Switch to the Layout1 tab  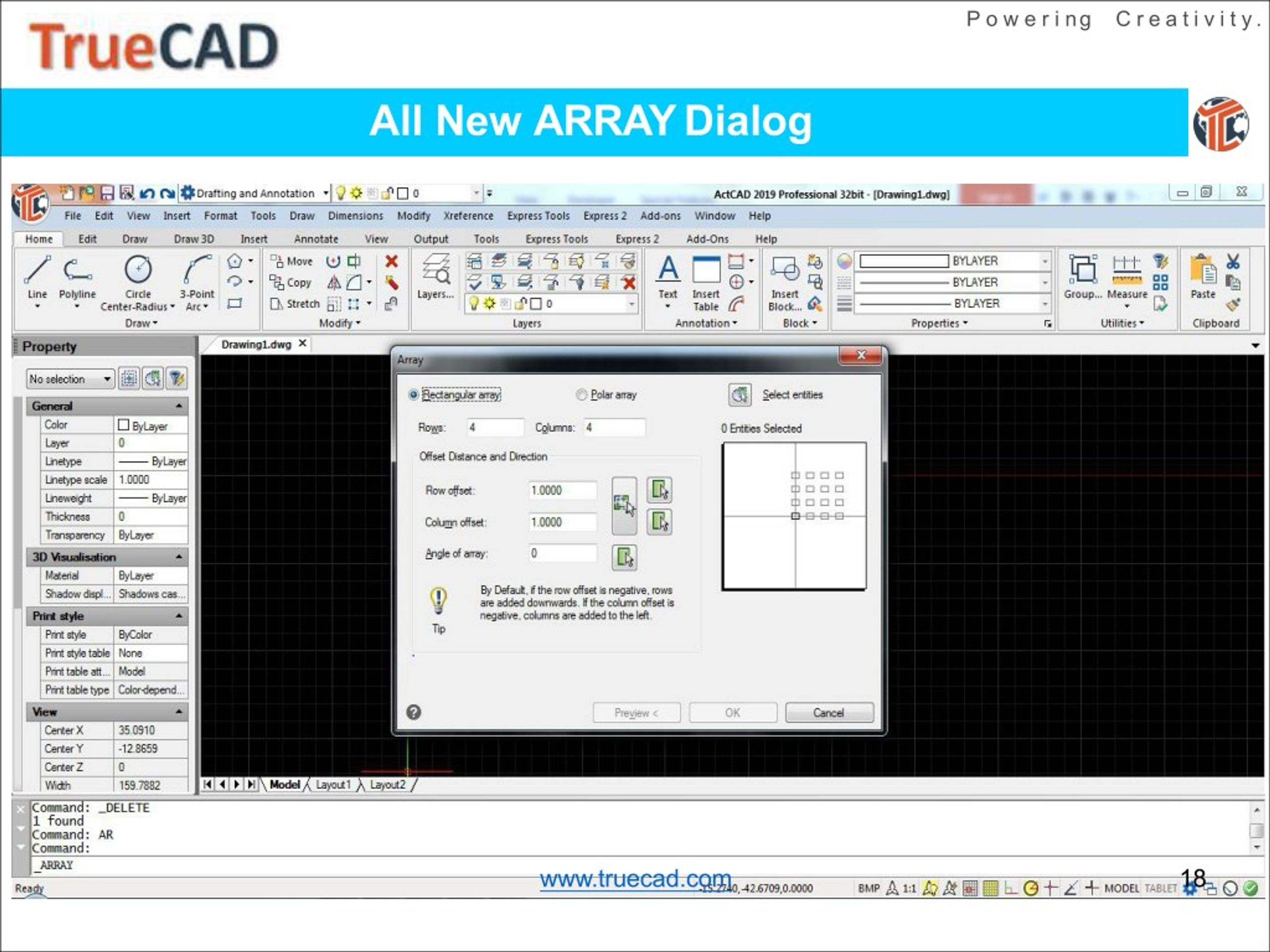tap(333, 784)
